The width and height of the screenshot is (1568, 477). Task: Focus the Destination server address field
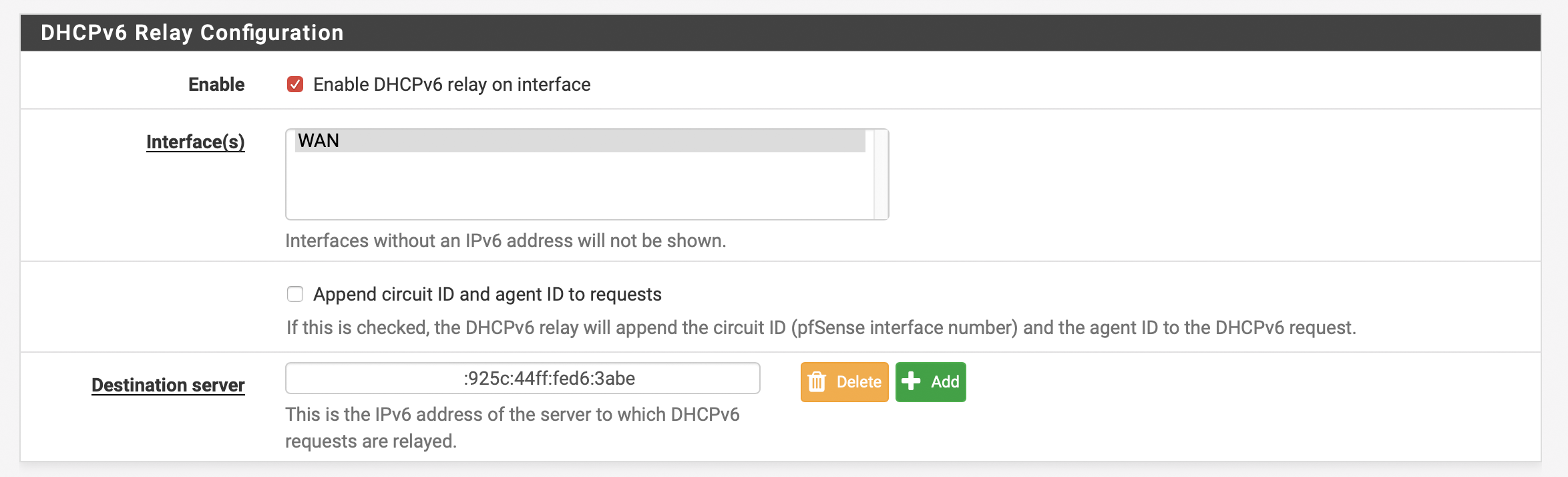[x=522, y=379]
